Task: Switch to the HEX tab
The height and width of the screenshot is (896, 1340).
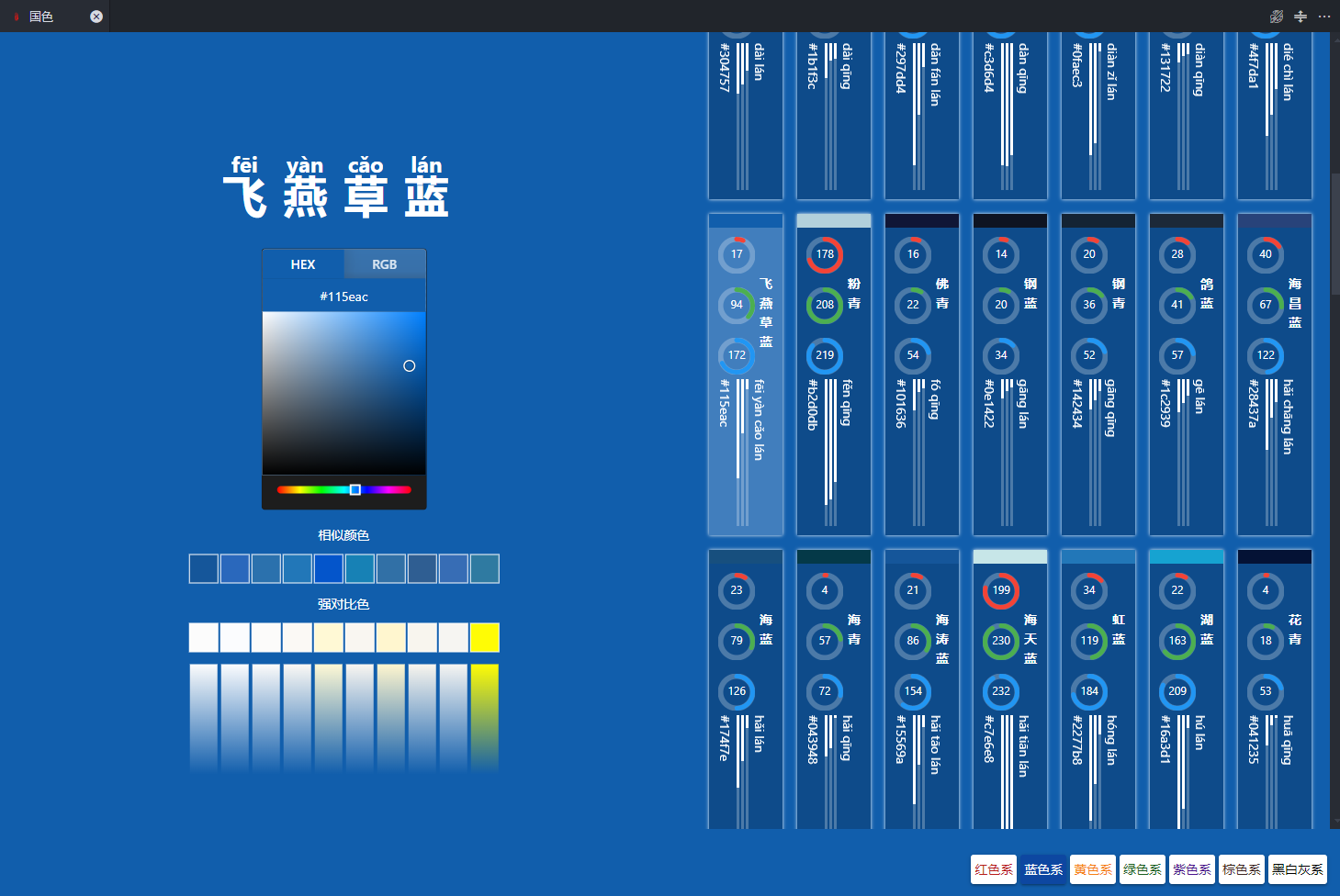Action: (303, 263)
